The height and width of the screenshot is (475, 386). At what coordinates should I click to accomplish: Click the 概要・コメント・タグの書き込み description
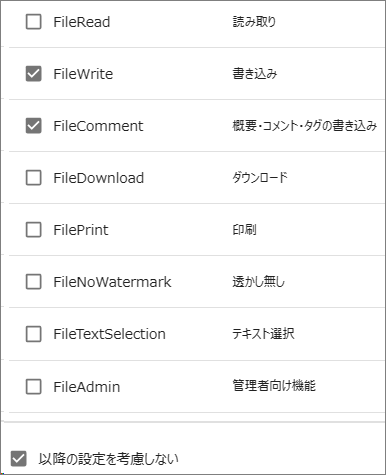click(x=305, y=126)
